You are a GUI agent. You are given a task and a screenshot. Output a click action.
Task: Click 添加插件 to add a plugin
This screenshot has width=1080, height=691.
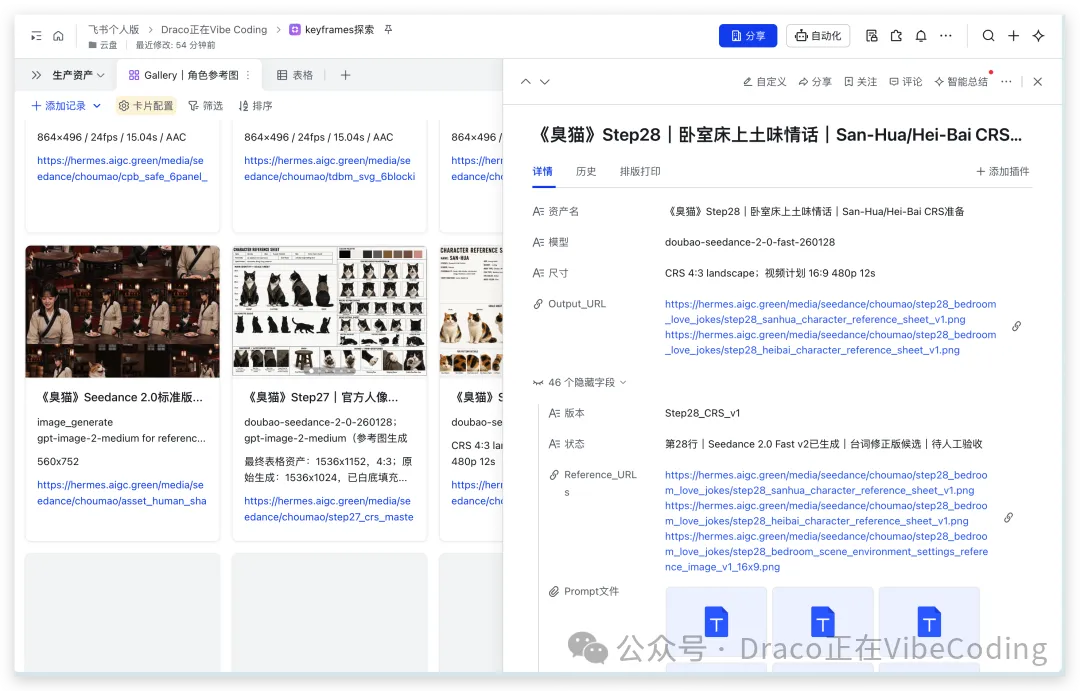pos(1003,171)
